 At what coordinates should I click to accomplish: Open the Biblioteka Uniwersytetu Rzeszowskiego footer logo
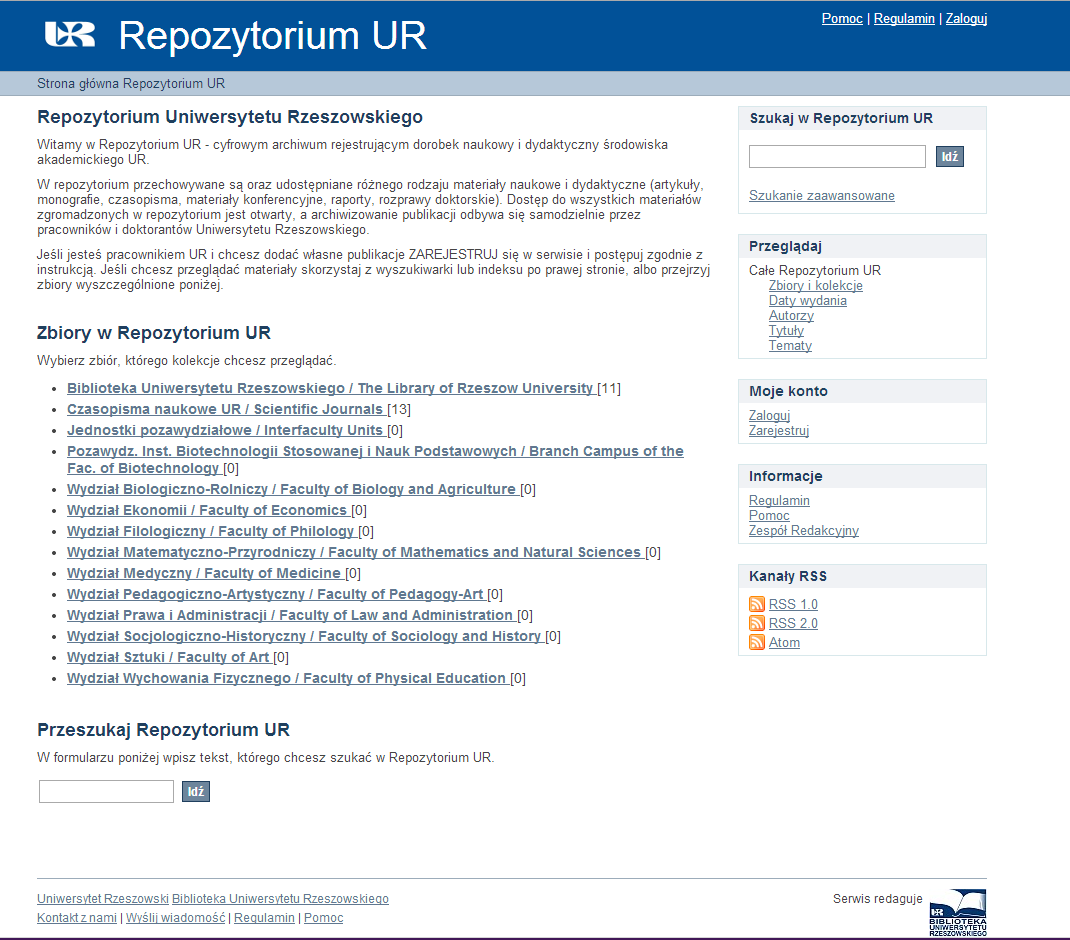click(958, 912)
